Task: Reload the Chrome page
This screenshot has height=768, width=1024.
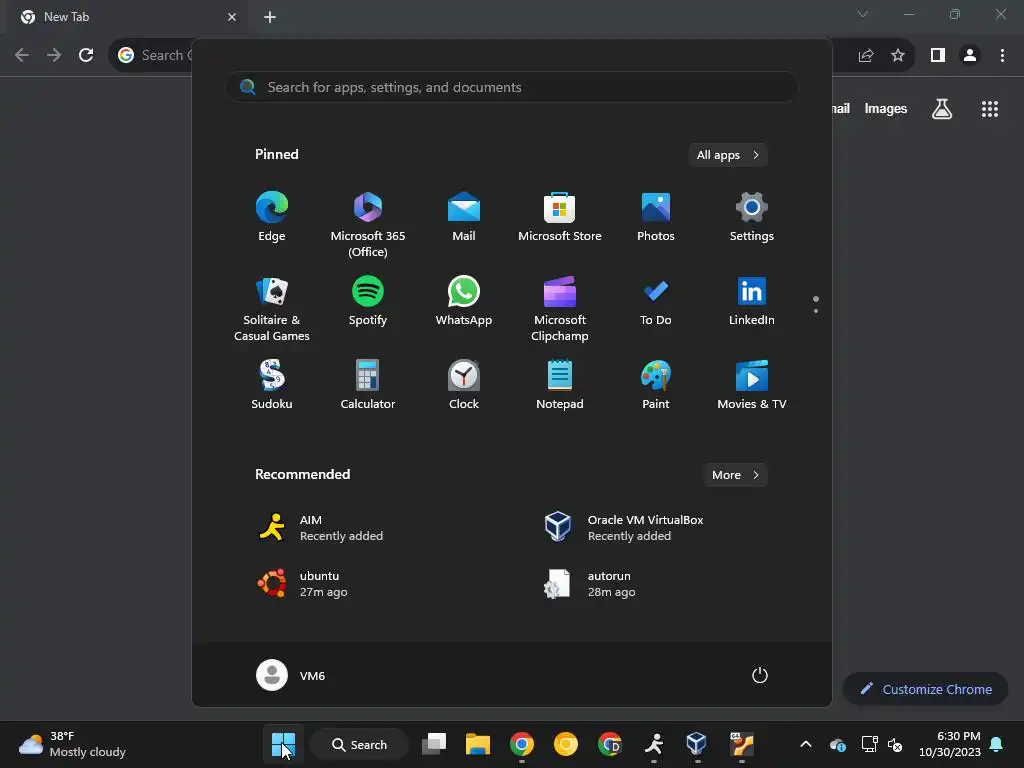Action: coord(86,56)
